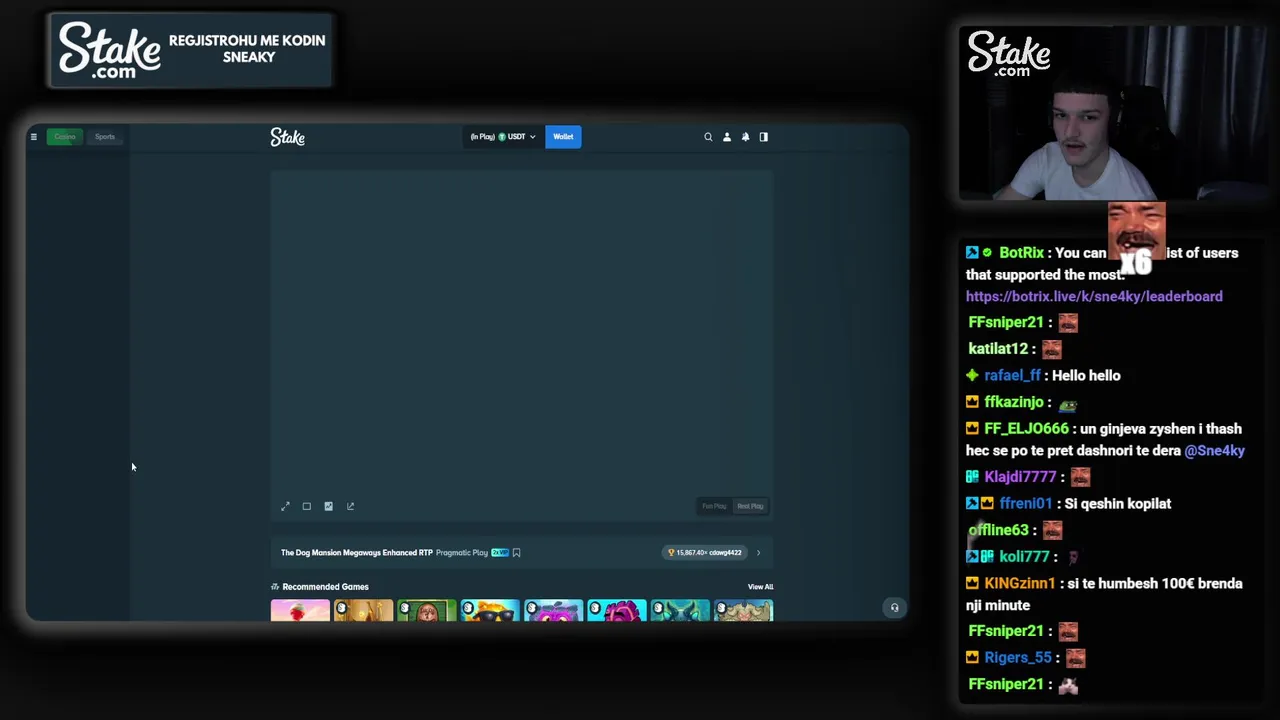
Task: Enable theatre mode for the game
Action: click(307, 506)
